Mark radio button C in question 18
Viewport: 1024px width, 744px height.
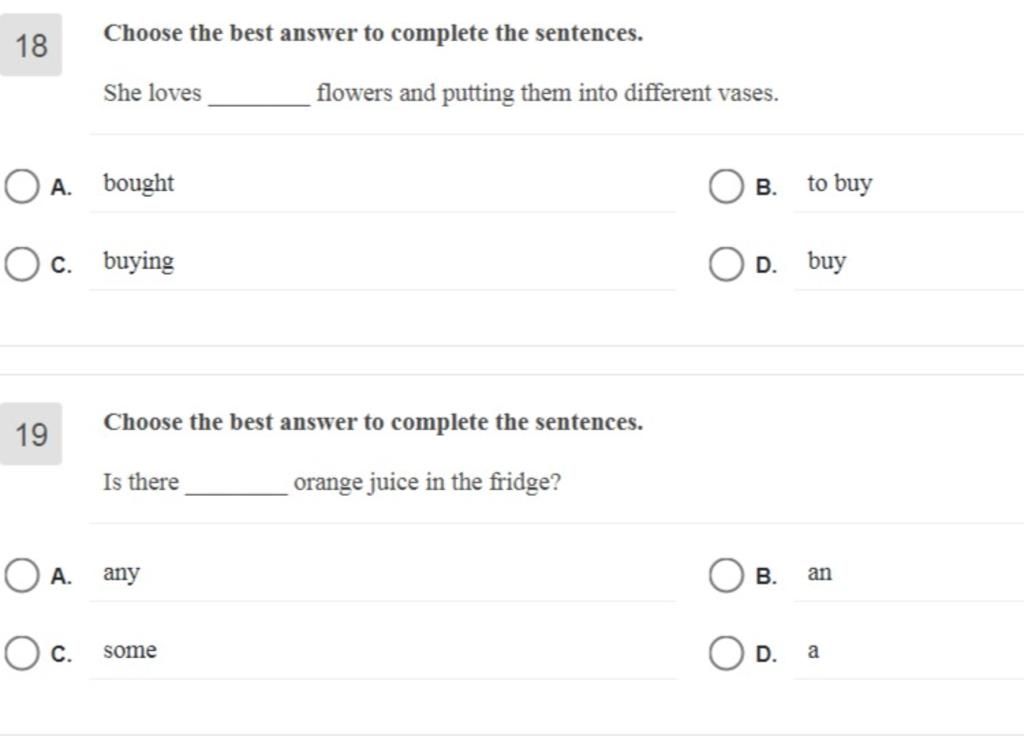coord(21,265)
